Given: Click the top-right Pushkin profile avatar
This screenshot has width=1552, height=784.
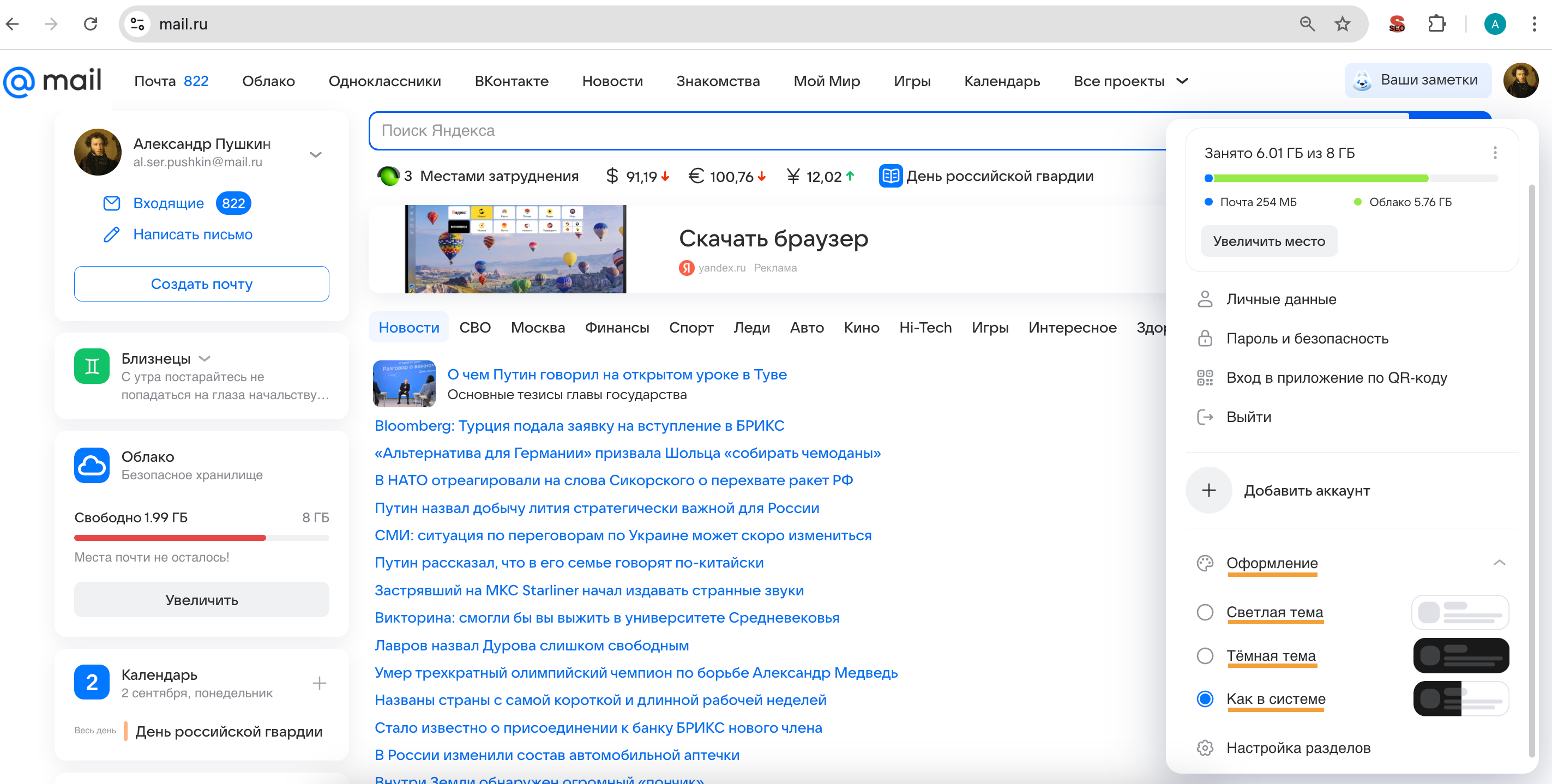Looking at the screenshot, I should click(1521, 80).
